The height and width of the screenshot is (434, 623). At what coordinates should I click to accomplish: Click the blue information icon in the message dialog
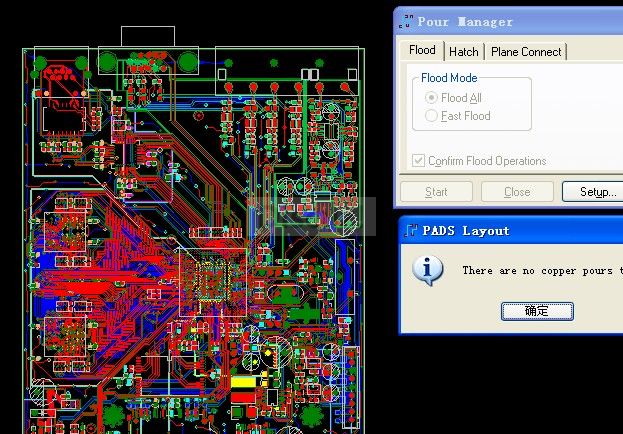tap(428, 270)
